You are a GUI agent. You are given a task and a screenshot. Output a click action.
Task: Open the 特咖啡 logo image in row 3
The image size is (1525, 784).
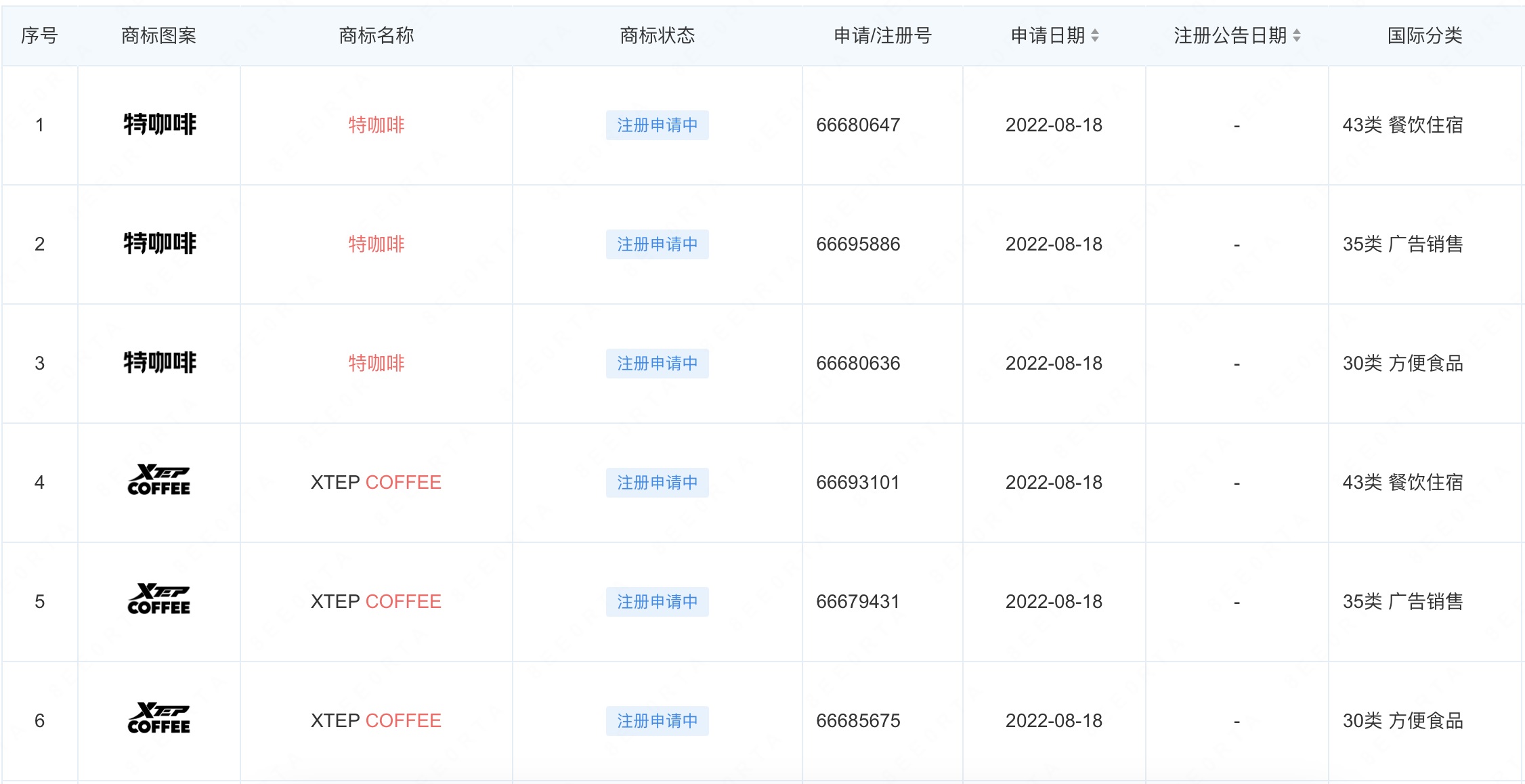tap(159, 363)
